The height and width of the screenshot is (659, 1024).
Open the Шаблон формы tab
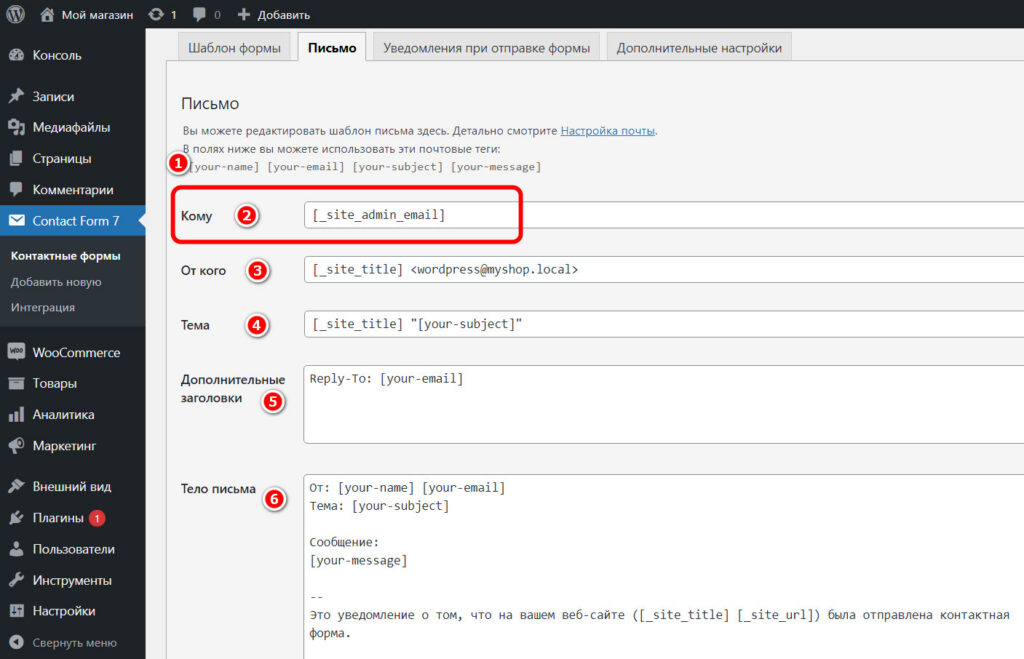tap(234, 48)
